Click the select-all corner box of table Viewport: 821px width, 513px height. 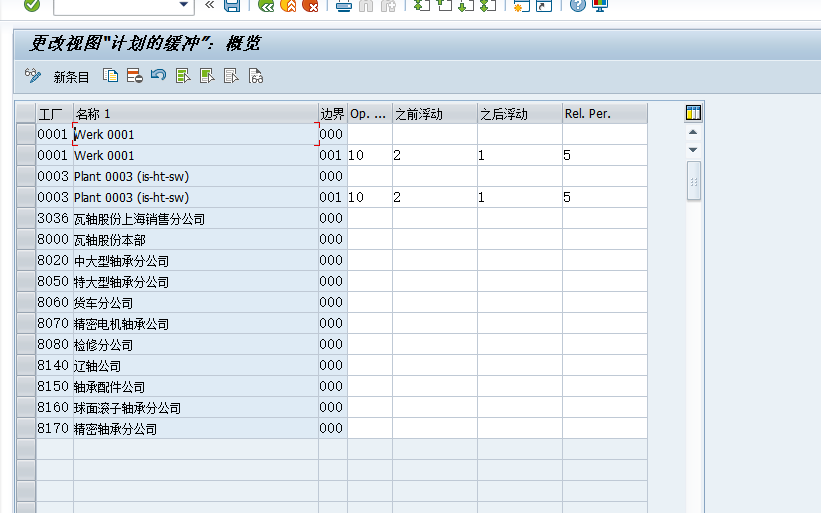[26, 114]
